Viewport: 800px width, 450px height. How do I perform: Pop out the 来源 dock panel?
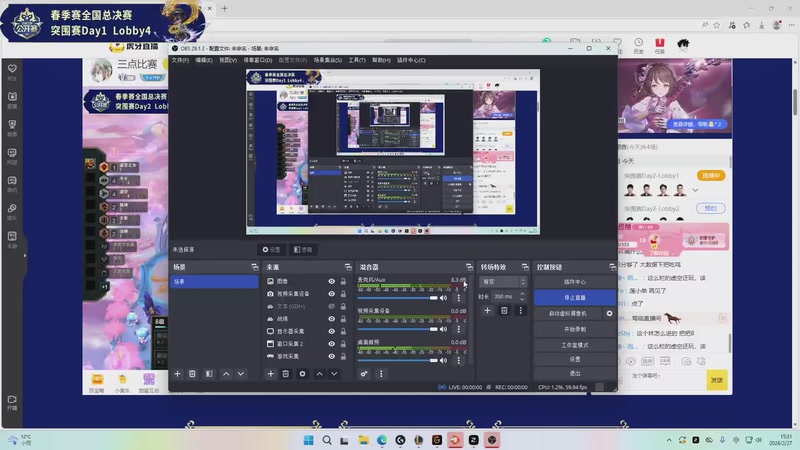click(348, 267)
